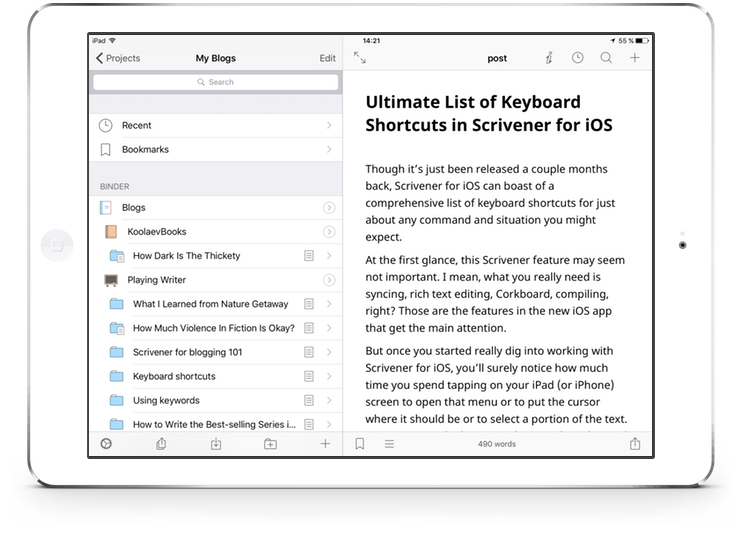Open chevron for How Much Violence In Fiction

tap(329, 328)
